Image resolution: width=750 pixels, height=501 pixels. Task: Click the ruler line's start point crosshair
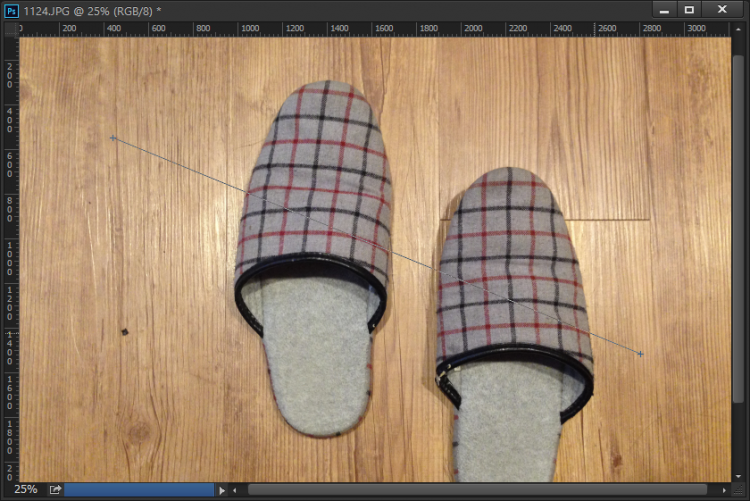click(x=113, y=138)
